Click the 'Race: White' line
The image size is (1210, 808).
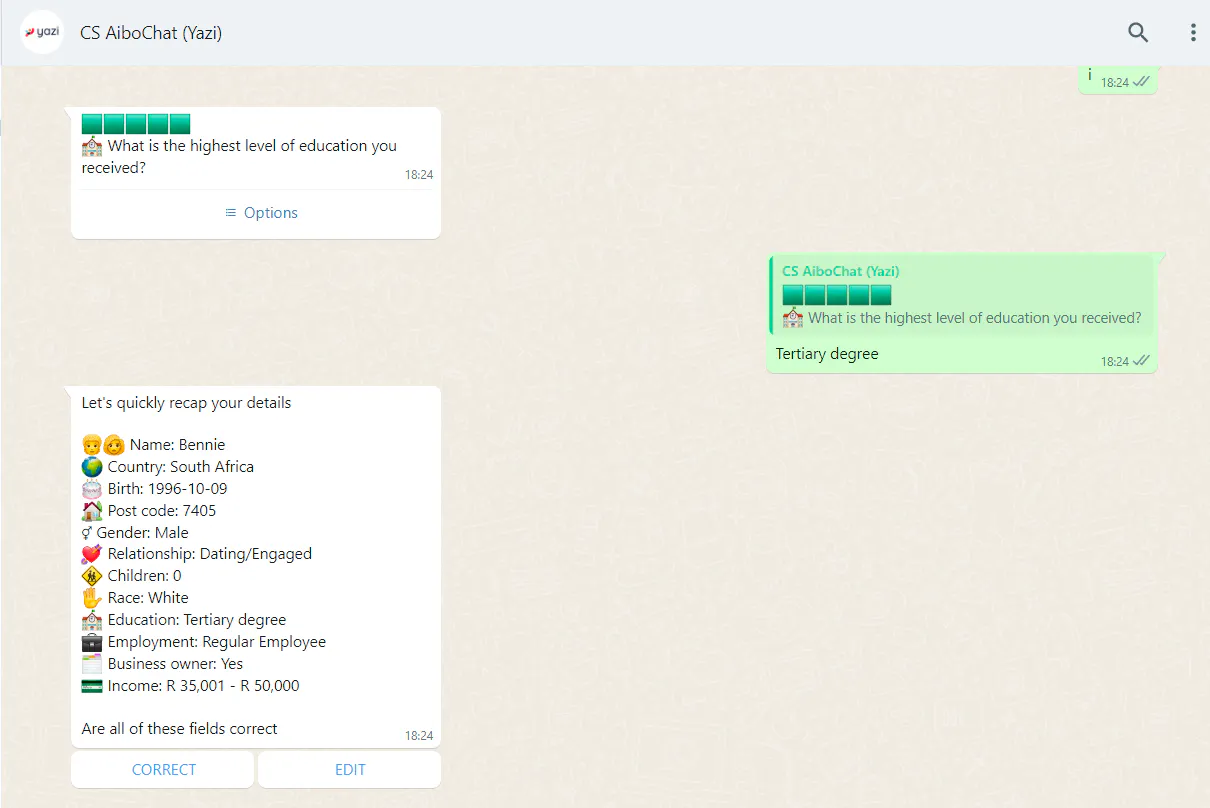coord(135,598)
